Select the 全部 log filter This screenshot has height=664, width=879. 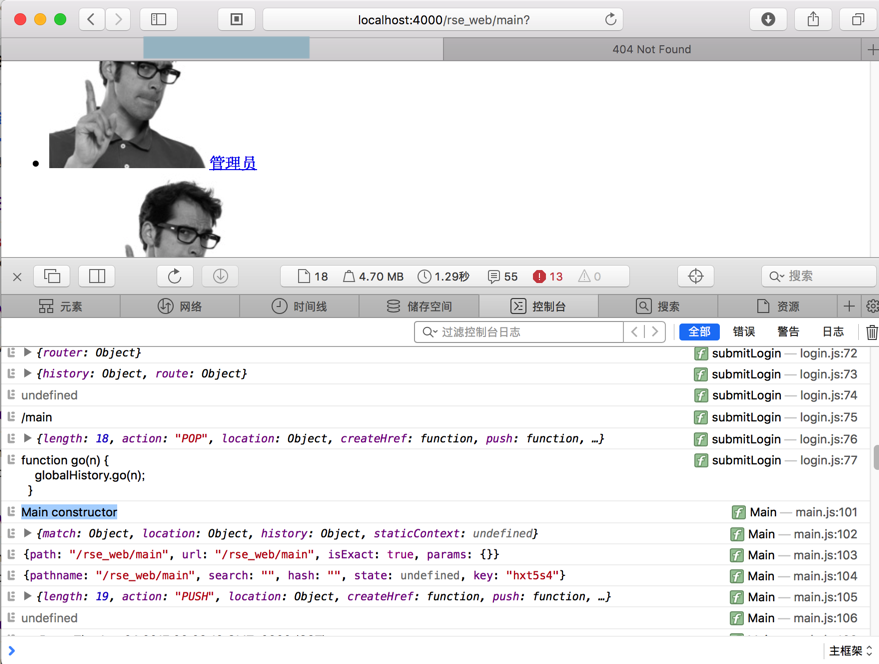tap(699, 331)
